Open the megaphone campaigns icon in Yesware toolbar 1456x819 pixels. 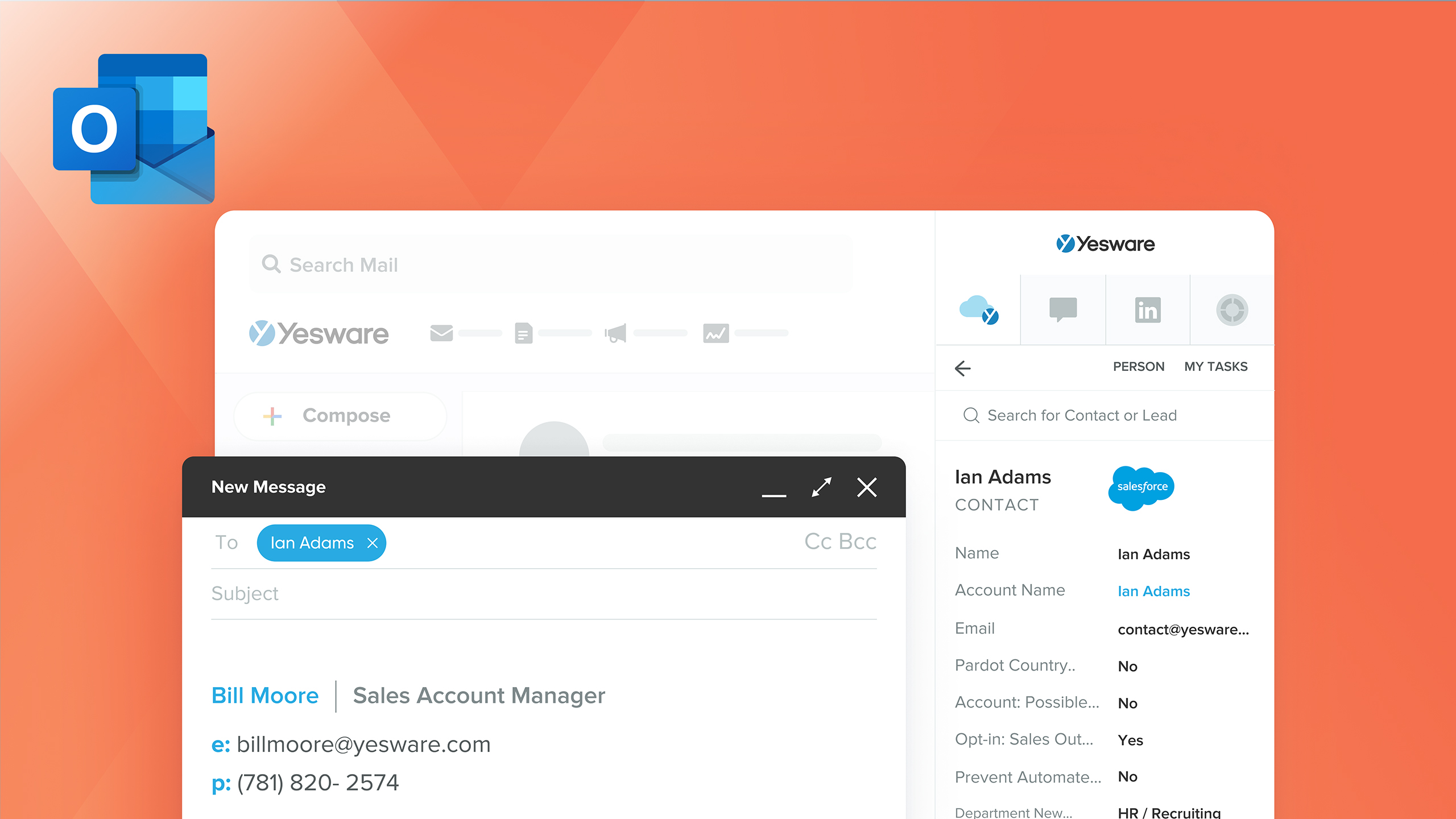click(615, 333)
